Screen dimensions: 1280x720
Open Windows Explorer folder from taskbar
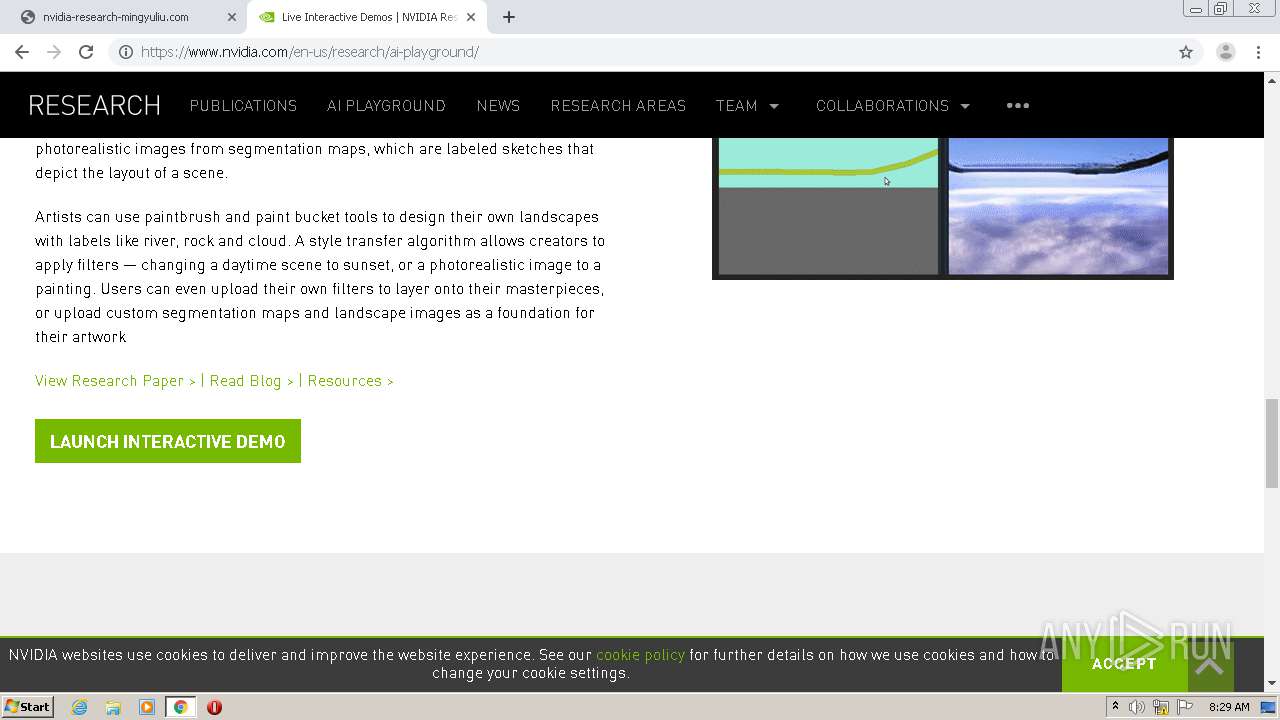coord(113,707)
